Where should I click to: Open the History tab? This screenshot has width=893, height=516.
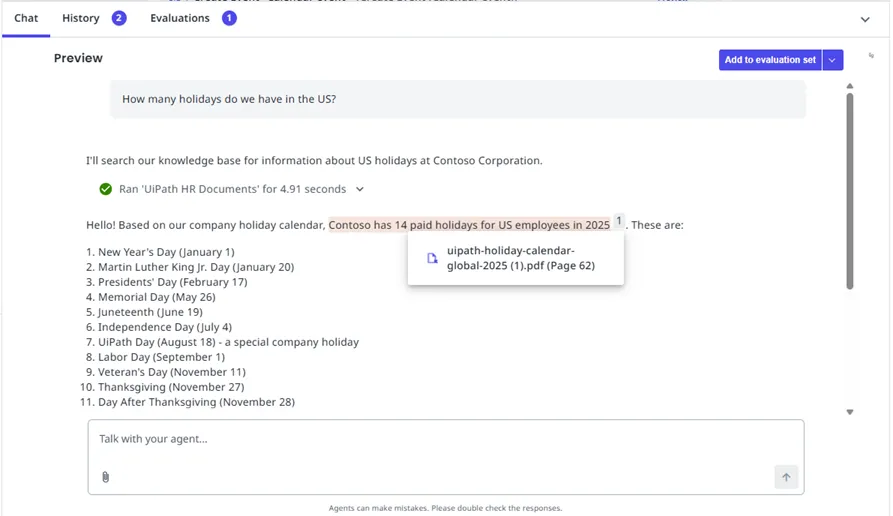click(81, 18)
